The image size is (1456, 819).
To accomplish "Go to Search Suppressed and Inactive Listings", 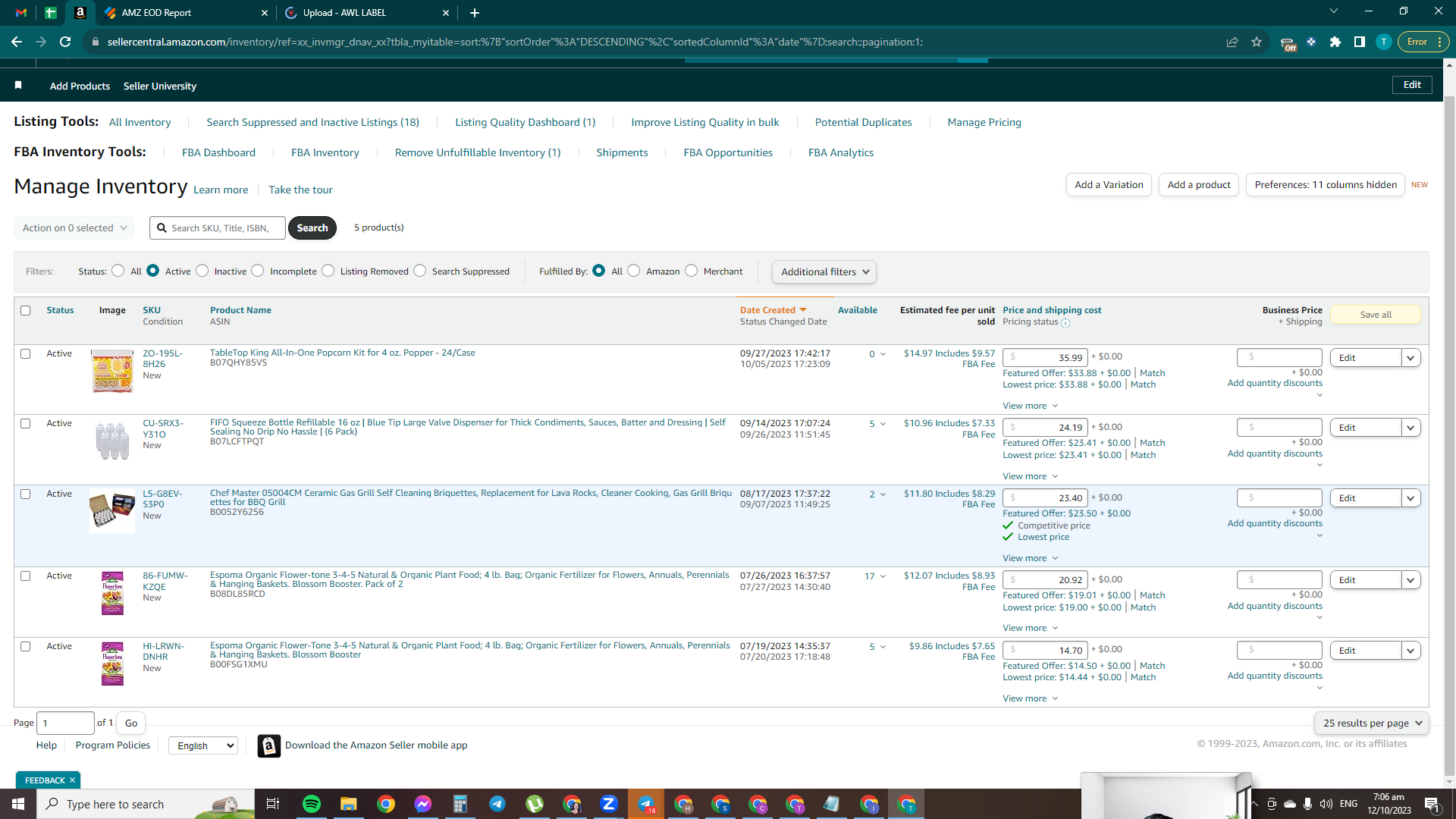I will click(x=312, y=122).
